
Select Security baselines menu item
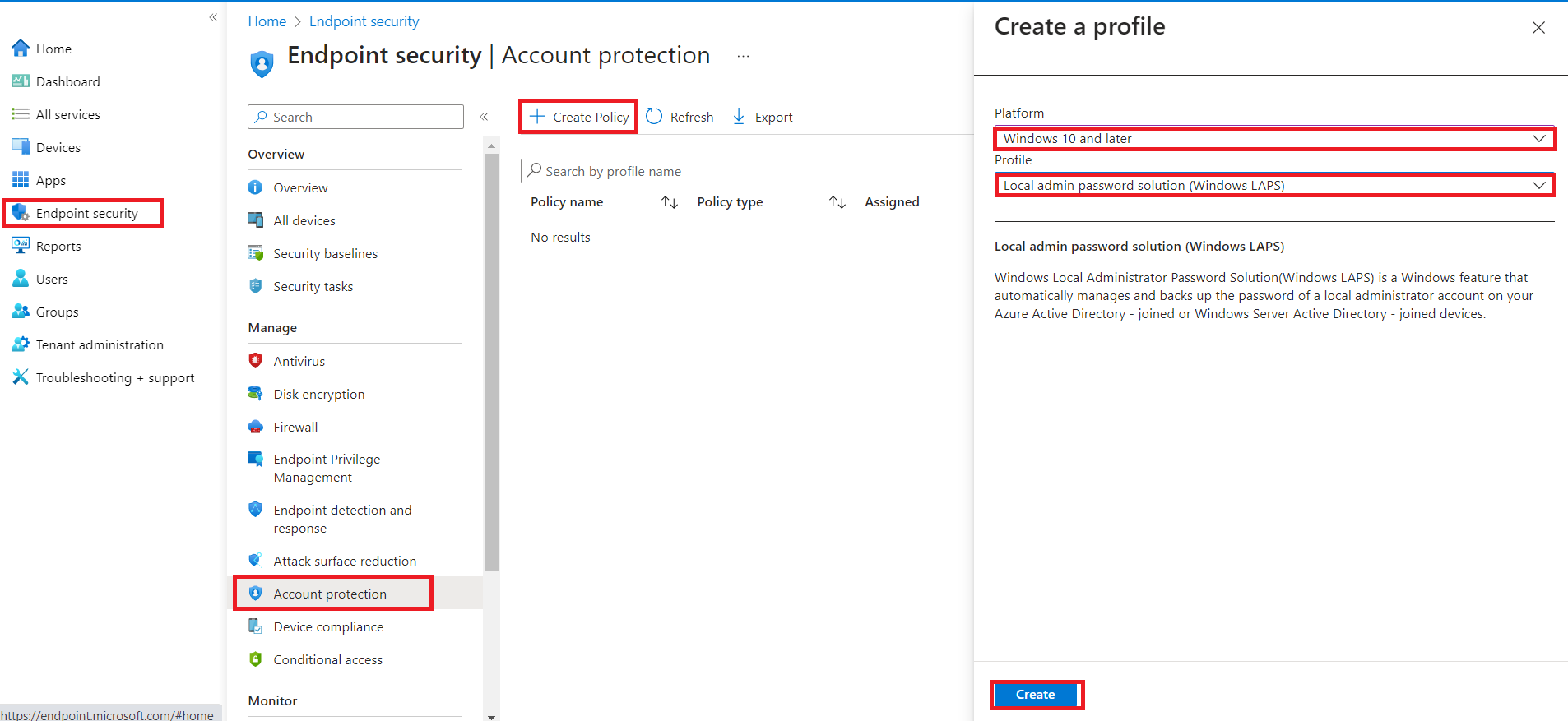pyautogui.click(x=325, y=253)
